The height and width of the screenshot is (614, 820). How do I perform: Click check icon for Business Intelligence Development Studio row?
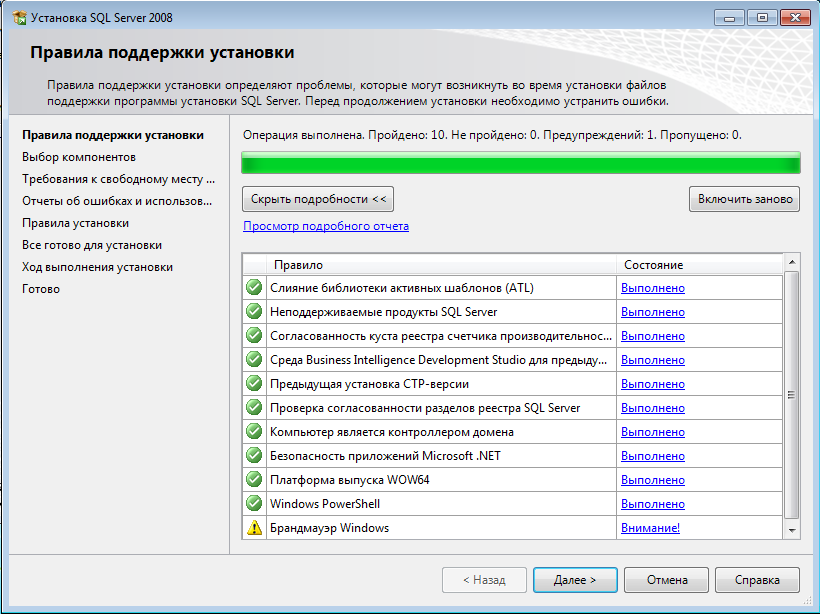pyautogui.click(x=254, y=359)
